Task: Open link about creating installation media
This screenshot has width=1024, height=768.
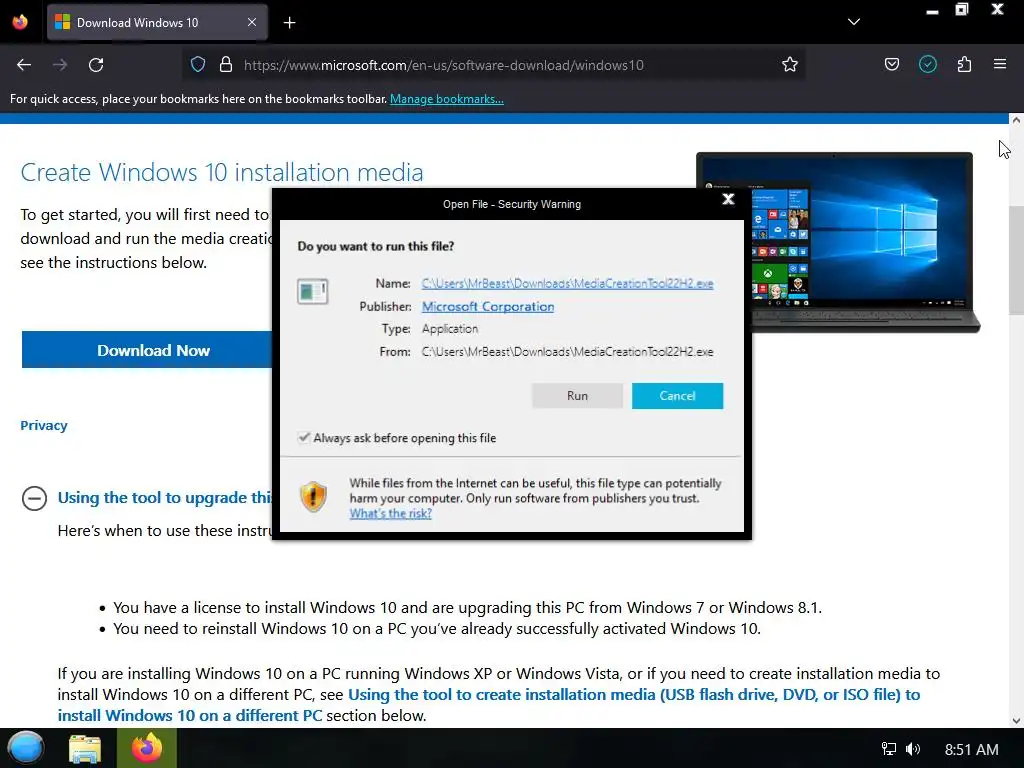Action: pos(488,705)
